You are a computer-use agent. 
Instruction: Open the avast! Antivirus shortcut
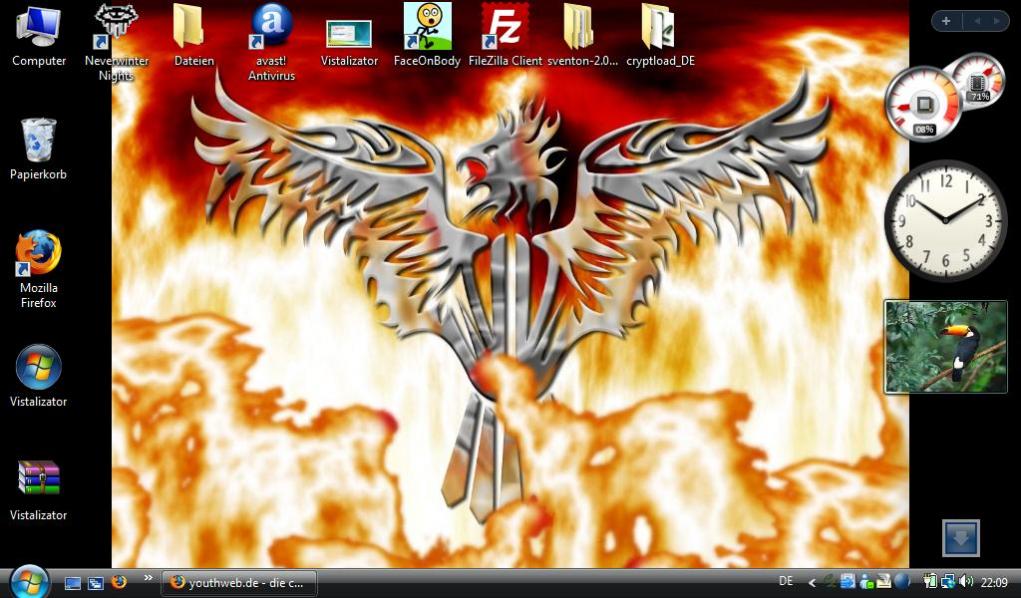pos(271,27)
